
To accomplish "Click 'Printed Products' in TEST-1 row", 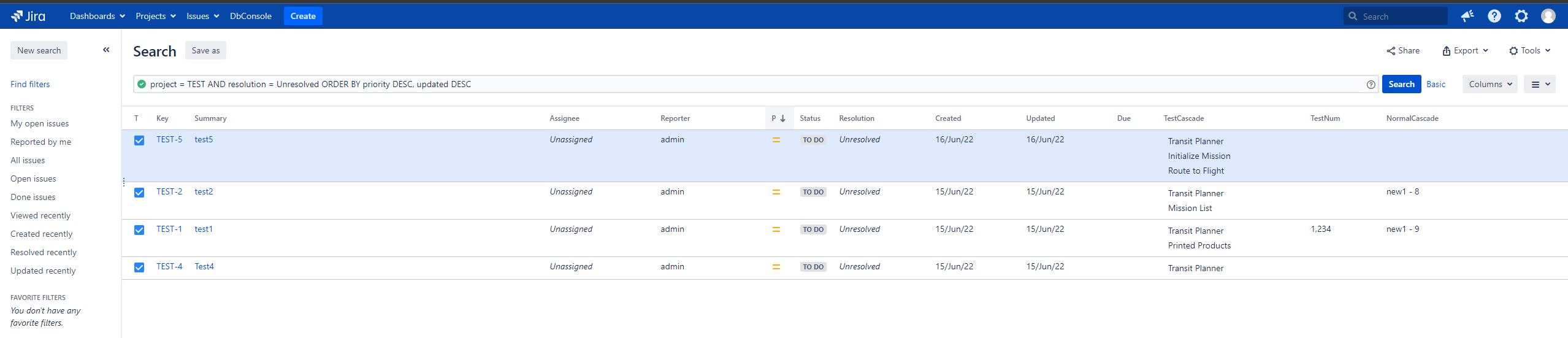I will [x=1199, y=245].
